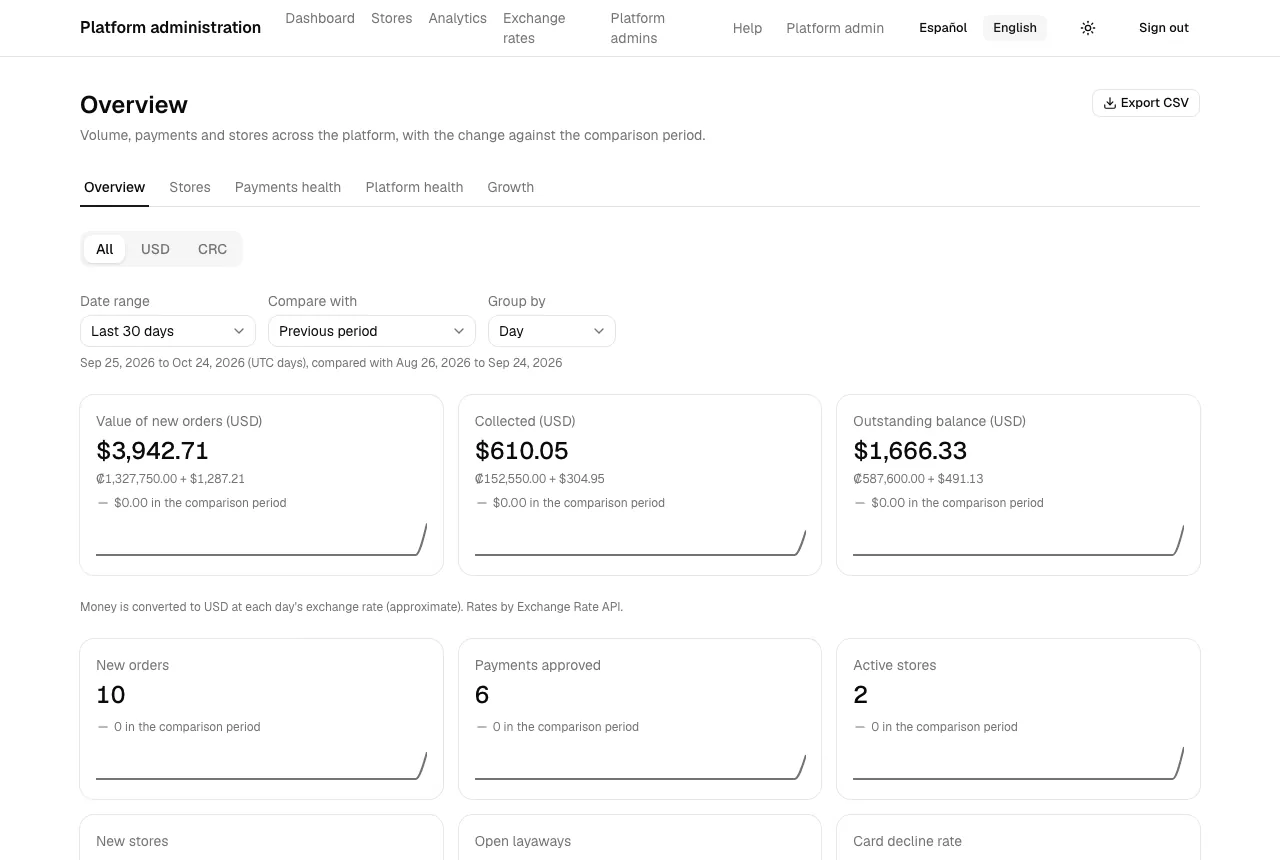The image size is (1280, 860).
Task: Open Exchange rates page
Action: (x=534, y=28)
